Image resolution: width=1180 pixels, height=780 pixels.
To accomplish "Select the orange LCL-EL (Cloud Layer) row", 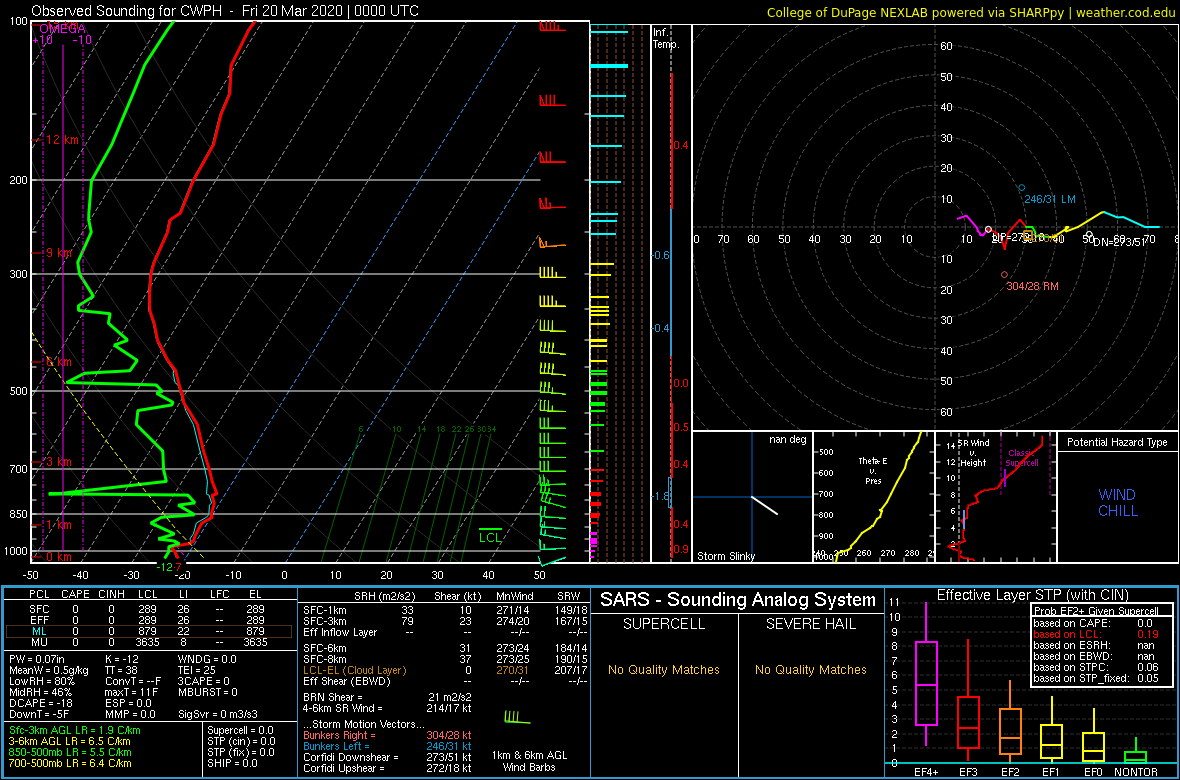I will pyautogui.click(x=444, y=670).
